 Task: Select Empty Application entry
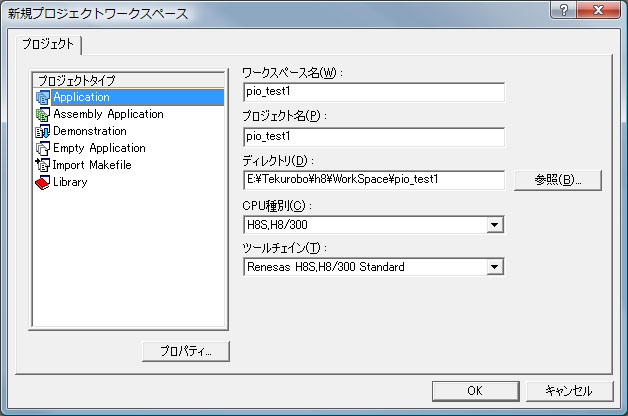(99, 149)
